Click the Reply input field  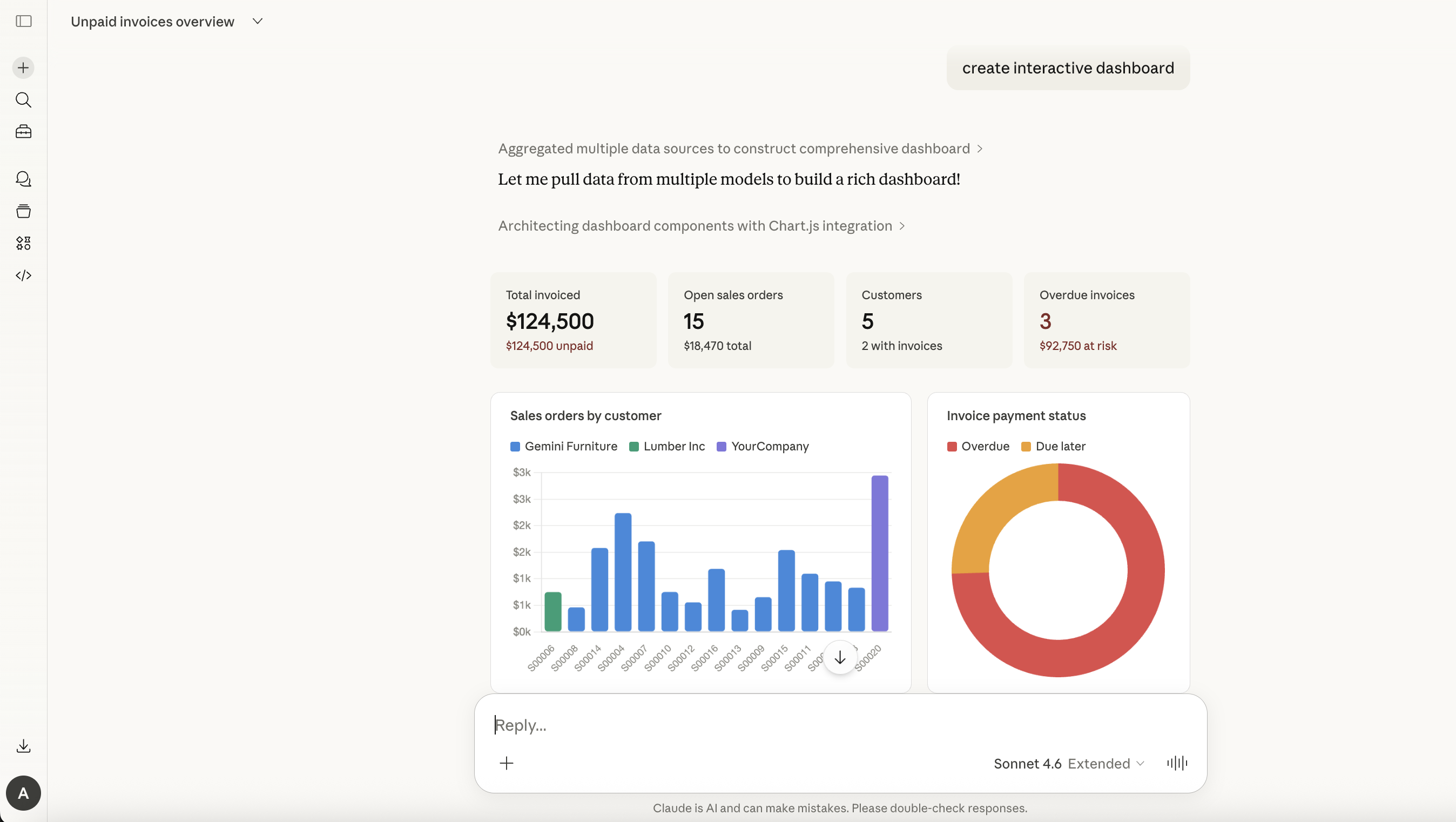point(622,725)
